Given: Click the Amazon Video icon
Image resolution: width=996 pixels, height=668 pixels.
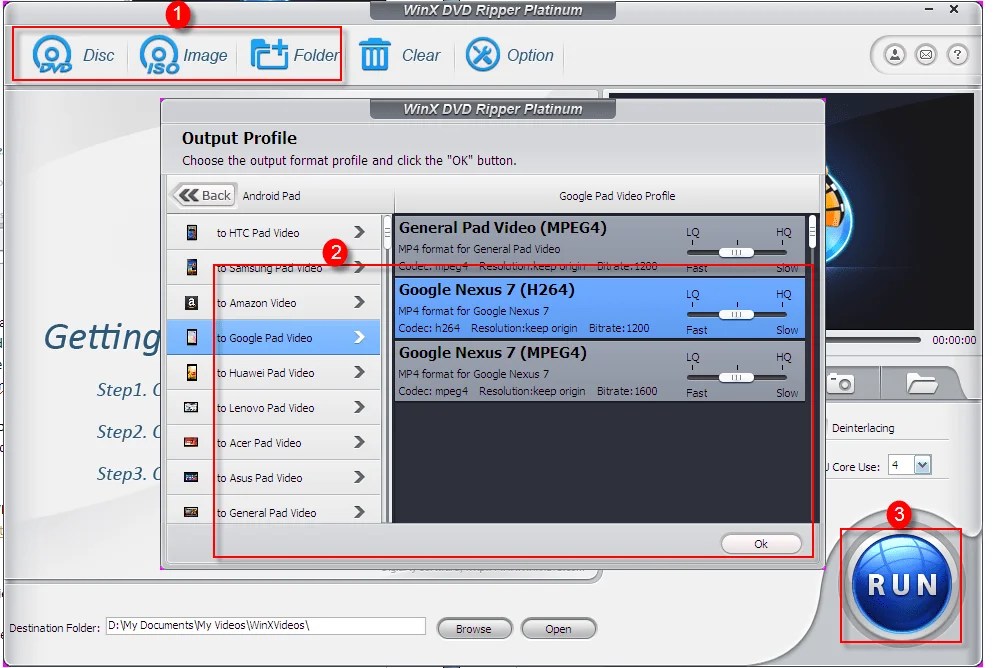Looking at the screenshot, I should tap(191, 302).
